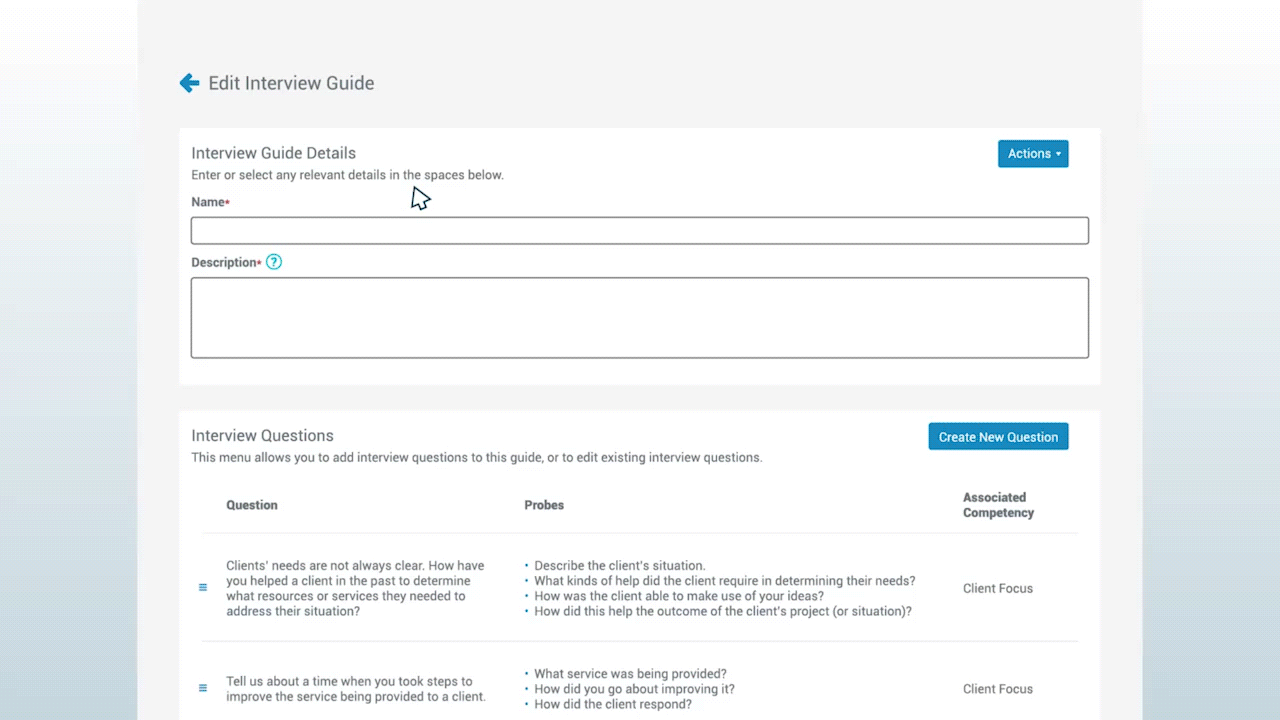Open the Actions dropdown menu
Viewport: 1280px width, 720px height.
tap(1033, 154)
